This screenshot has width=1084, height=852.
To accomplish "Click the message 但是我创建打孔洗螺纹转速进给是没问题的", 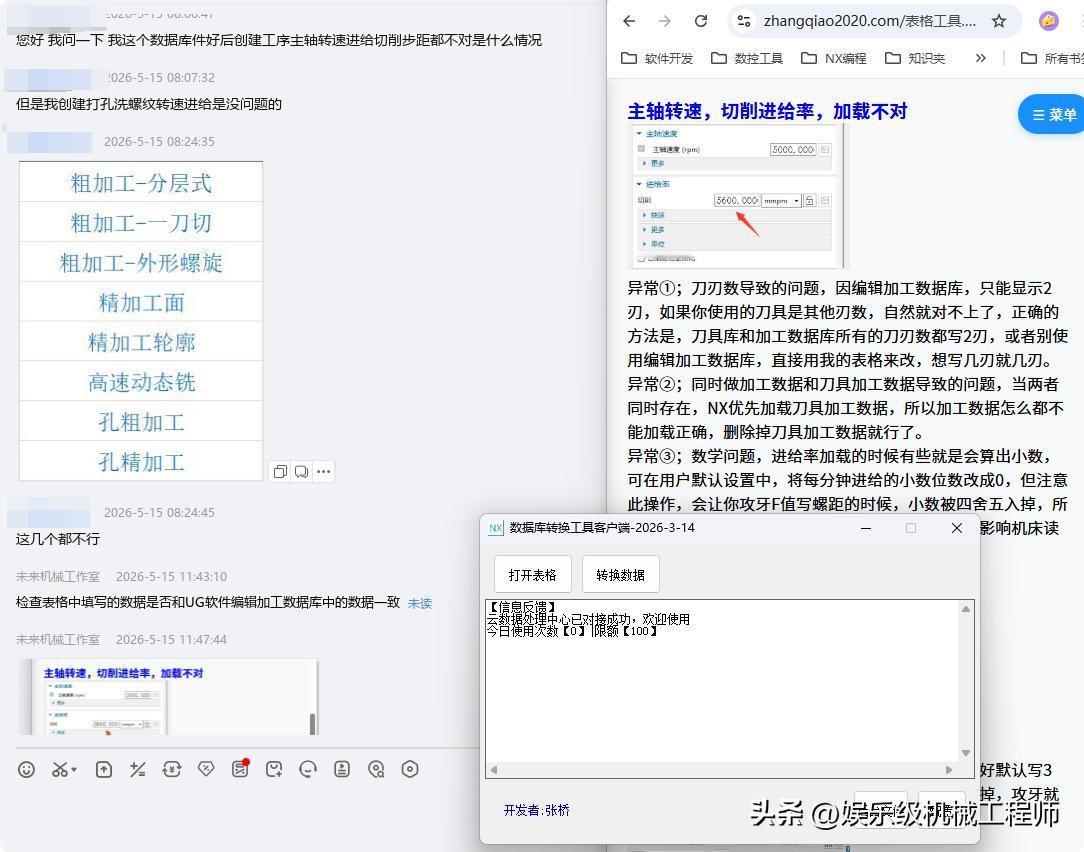I will coord(149,104).
